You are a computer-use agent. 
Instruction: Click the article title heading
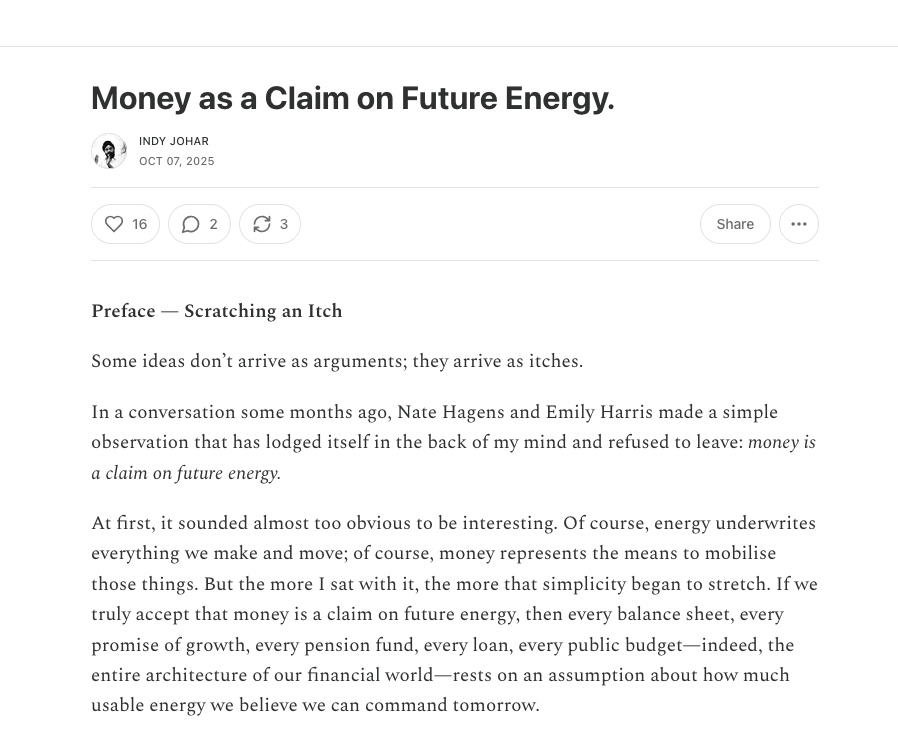(x=352, y=98)
